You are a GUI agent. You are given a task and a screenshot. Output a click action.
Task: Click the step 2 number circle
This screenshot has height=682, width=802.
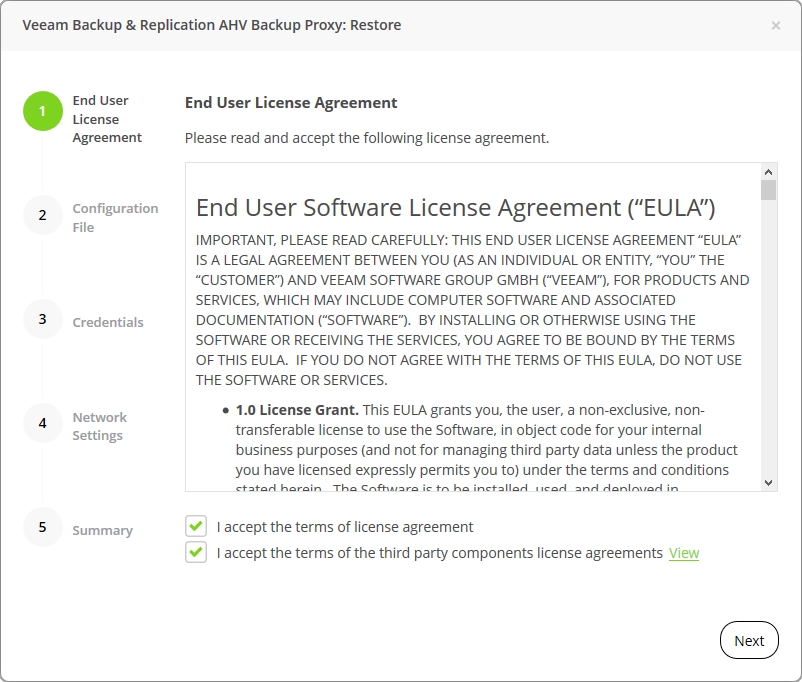coord(43,215)
